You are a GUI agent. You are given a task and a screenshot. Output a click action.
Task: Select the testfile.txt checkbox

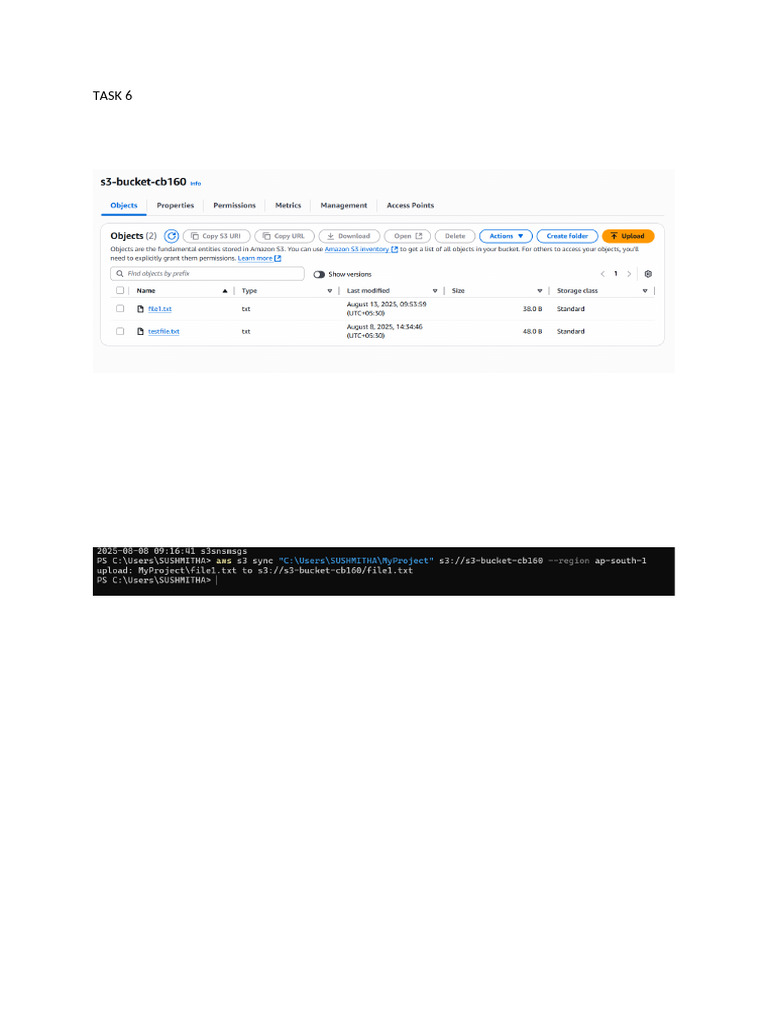click(120, 331)
